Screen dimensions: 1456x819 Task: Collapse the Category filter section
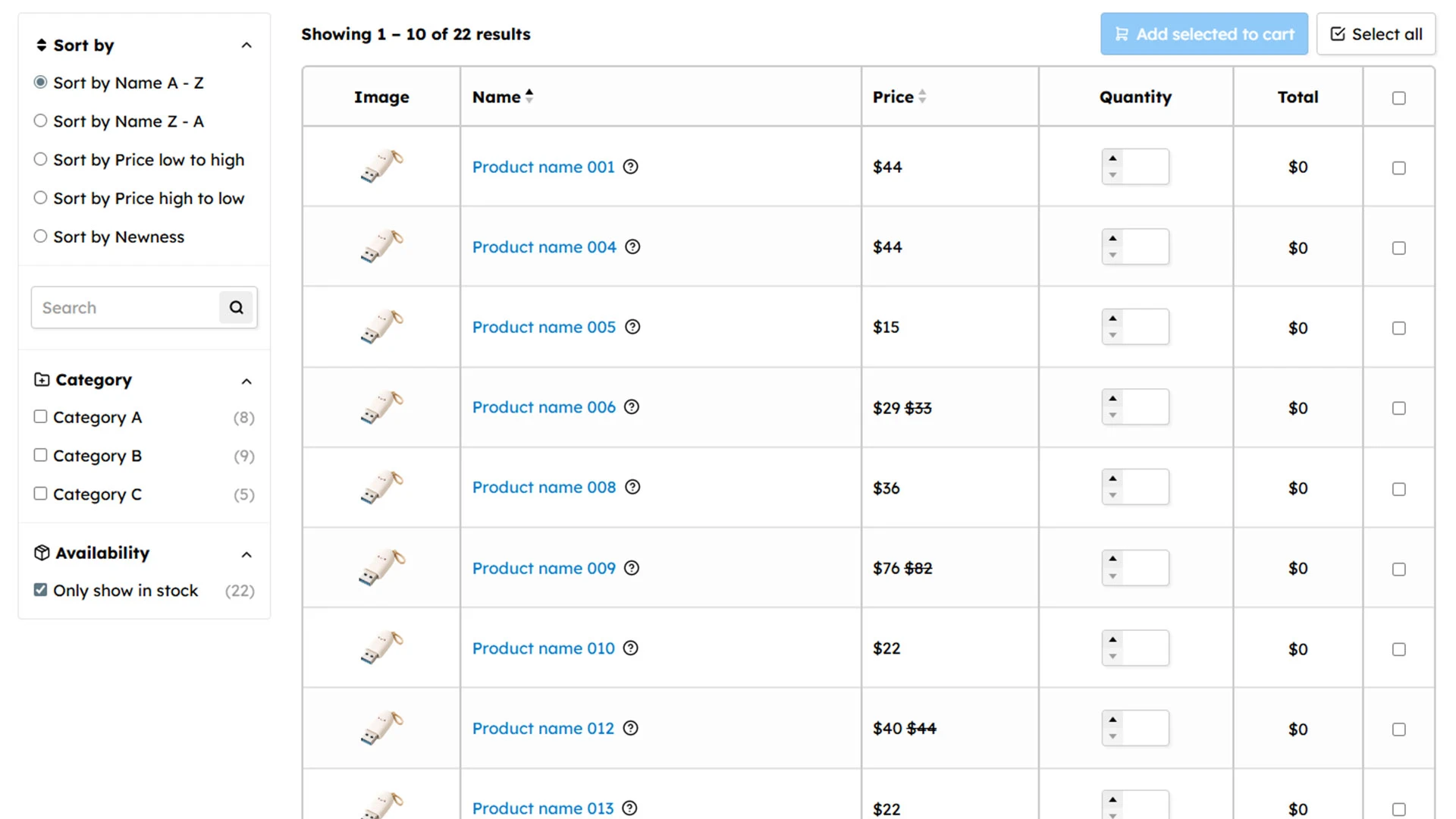246,381
